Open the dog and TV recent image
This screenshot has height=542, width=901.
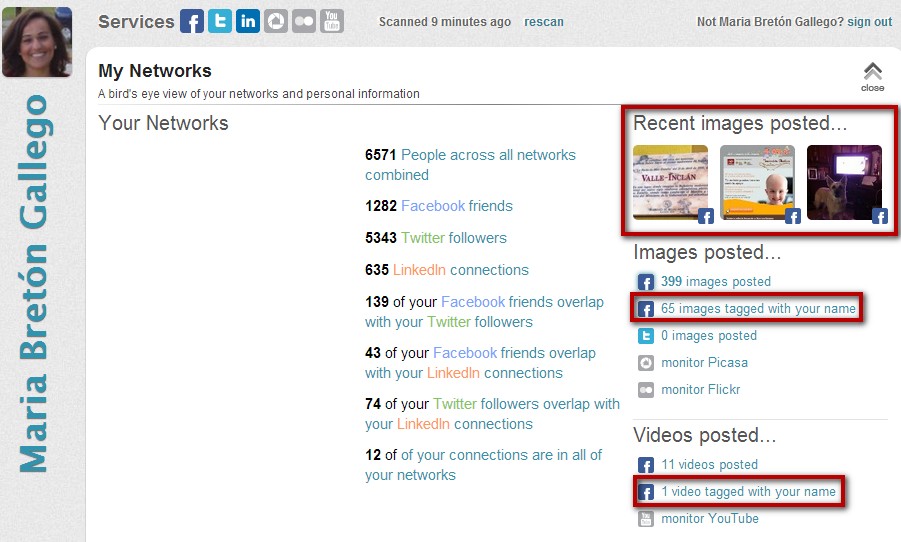pyautogui.click(x=844, y=182)
